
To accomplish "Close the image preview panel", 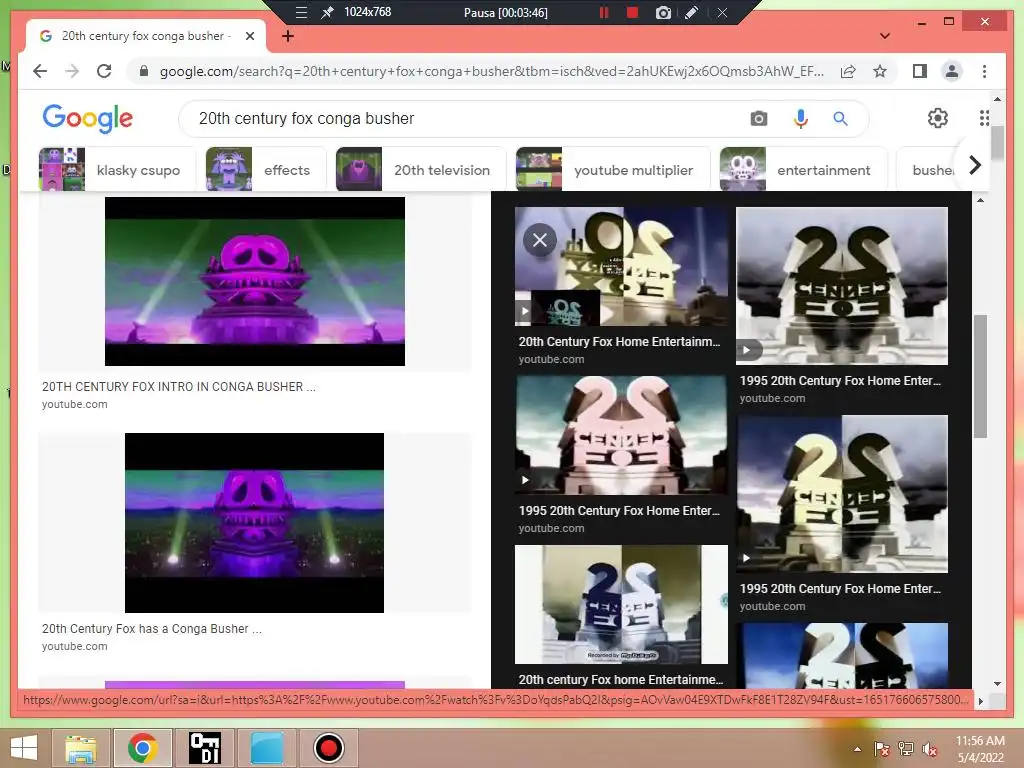I will 539,240.
